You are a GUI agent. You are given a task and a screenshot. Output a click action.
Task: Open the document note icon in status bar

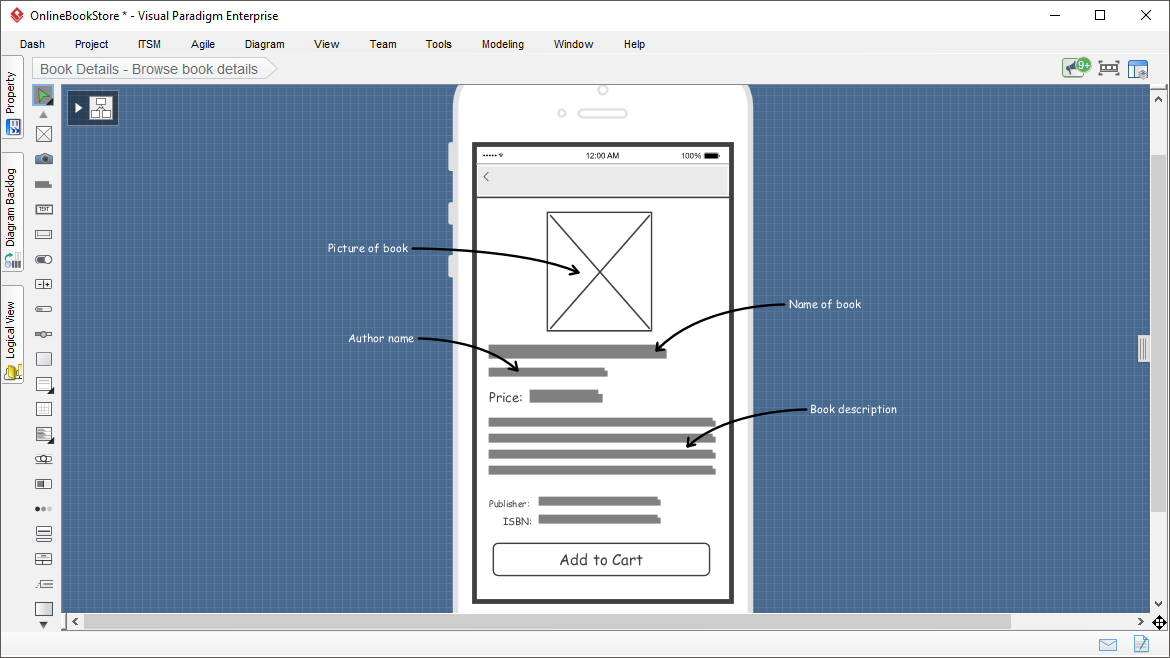coord(1141,643)
